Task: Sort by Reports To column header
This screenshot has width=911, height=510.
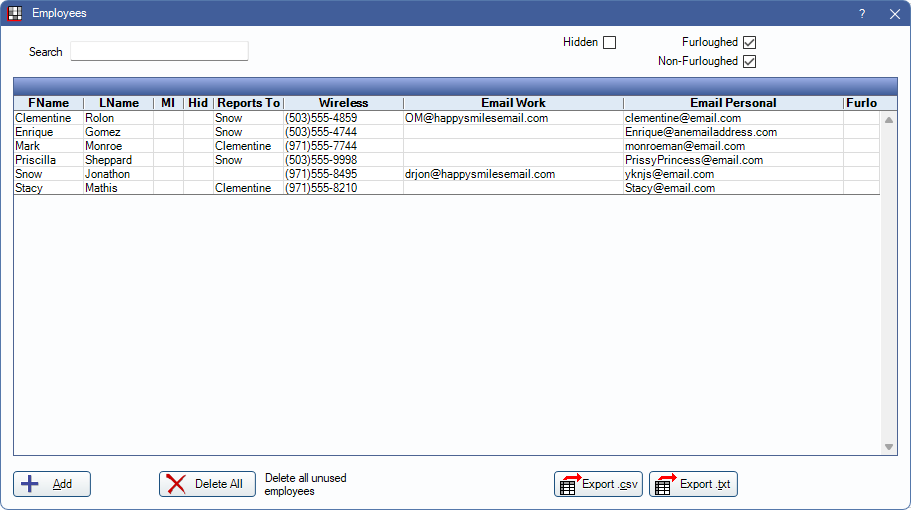Action: point(248,103)
